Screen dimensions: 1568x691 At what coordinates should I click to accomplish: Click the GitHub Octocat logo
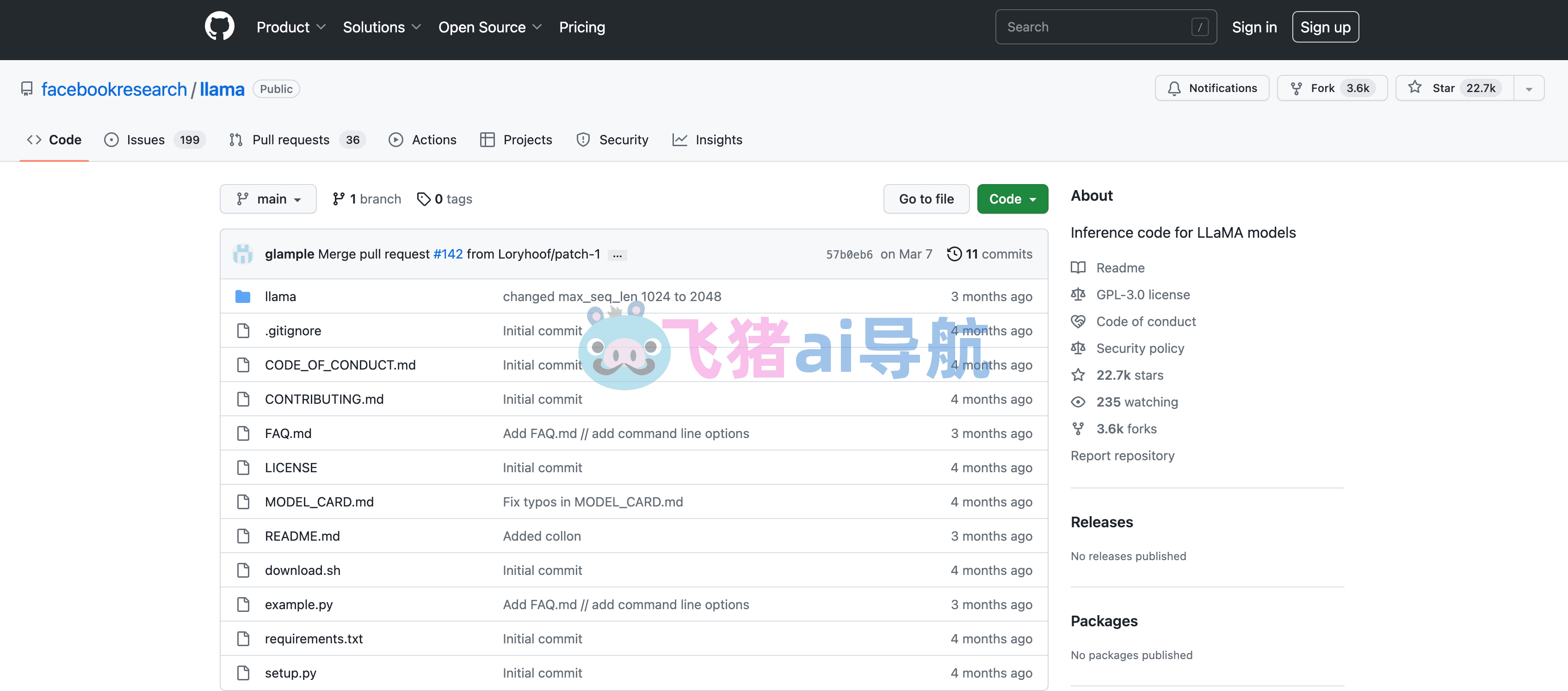click(219, 27)
